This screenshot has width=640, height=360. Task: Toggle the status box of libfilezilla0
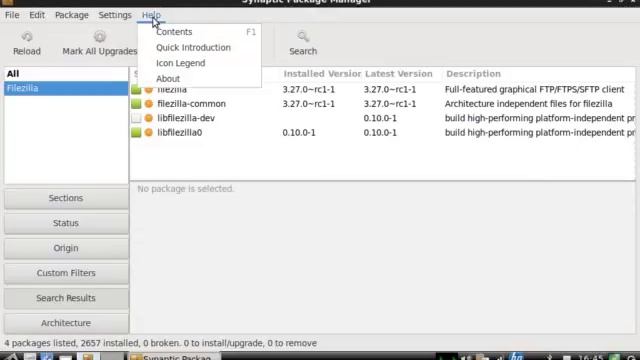click(136, 133)
